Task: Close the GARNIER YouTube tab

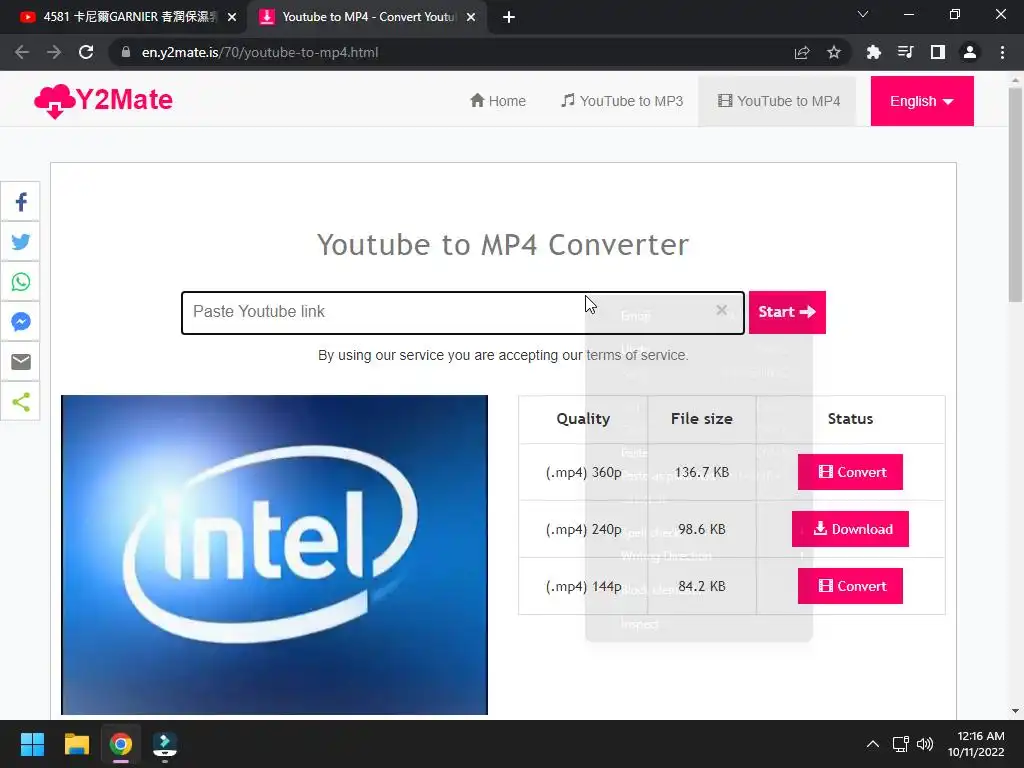Action: 232,17
